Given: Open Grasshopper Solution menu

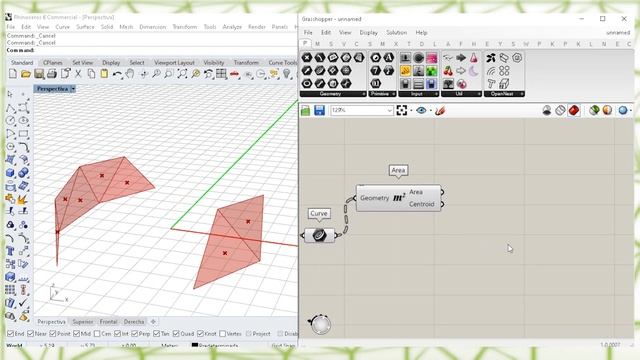Looking at the screenshot, I should 396,32.
